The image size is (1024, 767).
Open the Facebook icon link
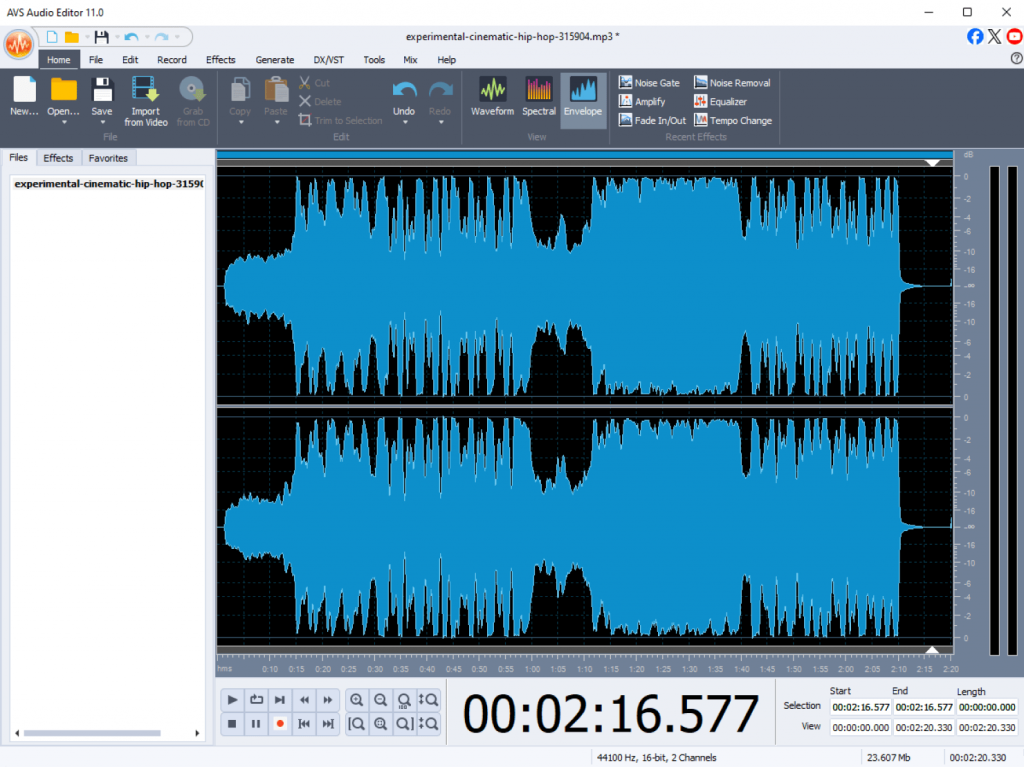coord(975,37)
